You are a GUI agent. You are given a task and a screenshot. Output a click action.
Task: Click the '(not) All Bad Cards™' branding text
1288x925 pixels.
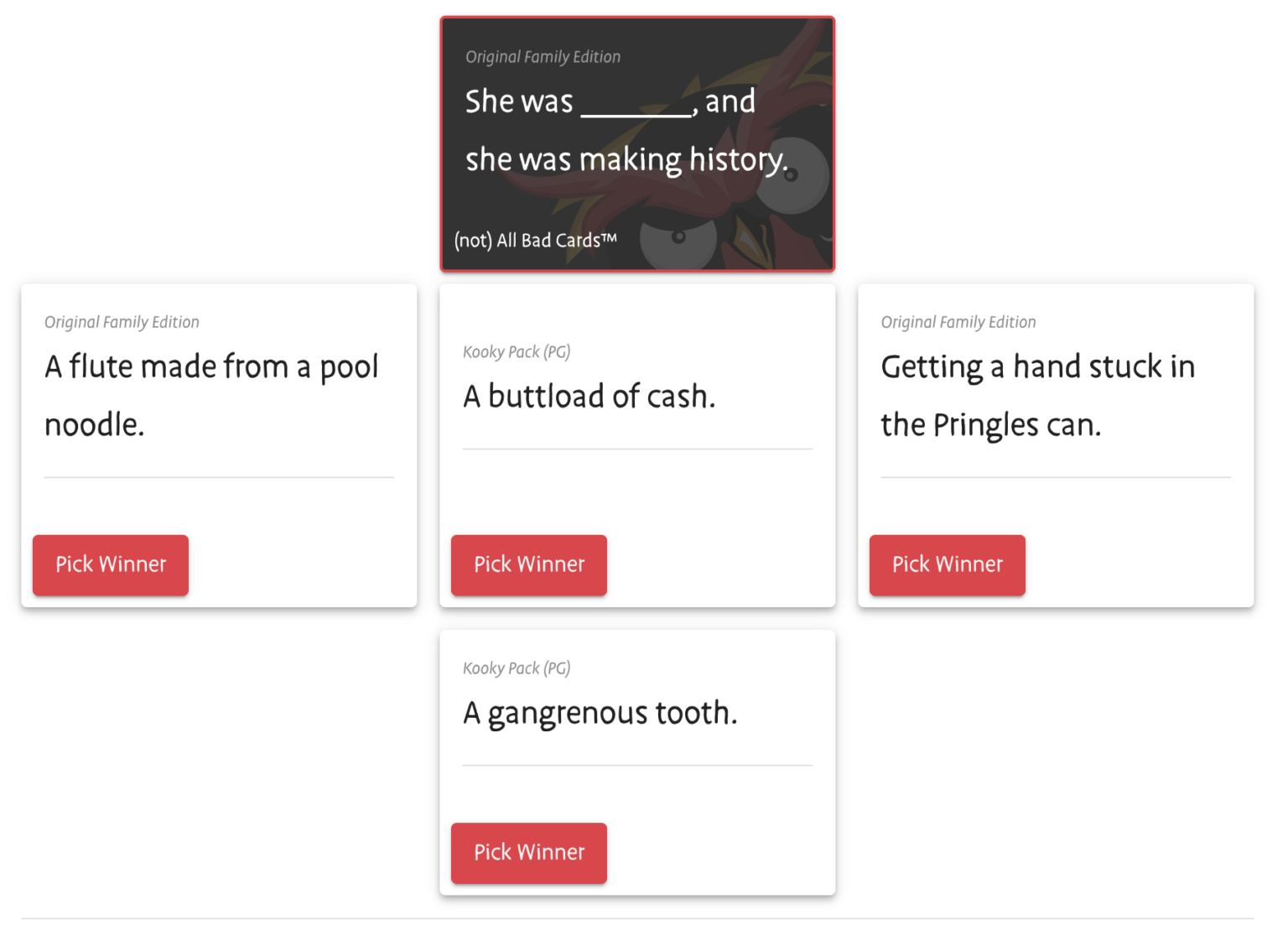535,241
